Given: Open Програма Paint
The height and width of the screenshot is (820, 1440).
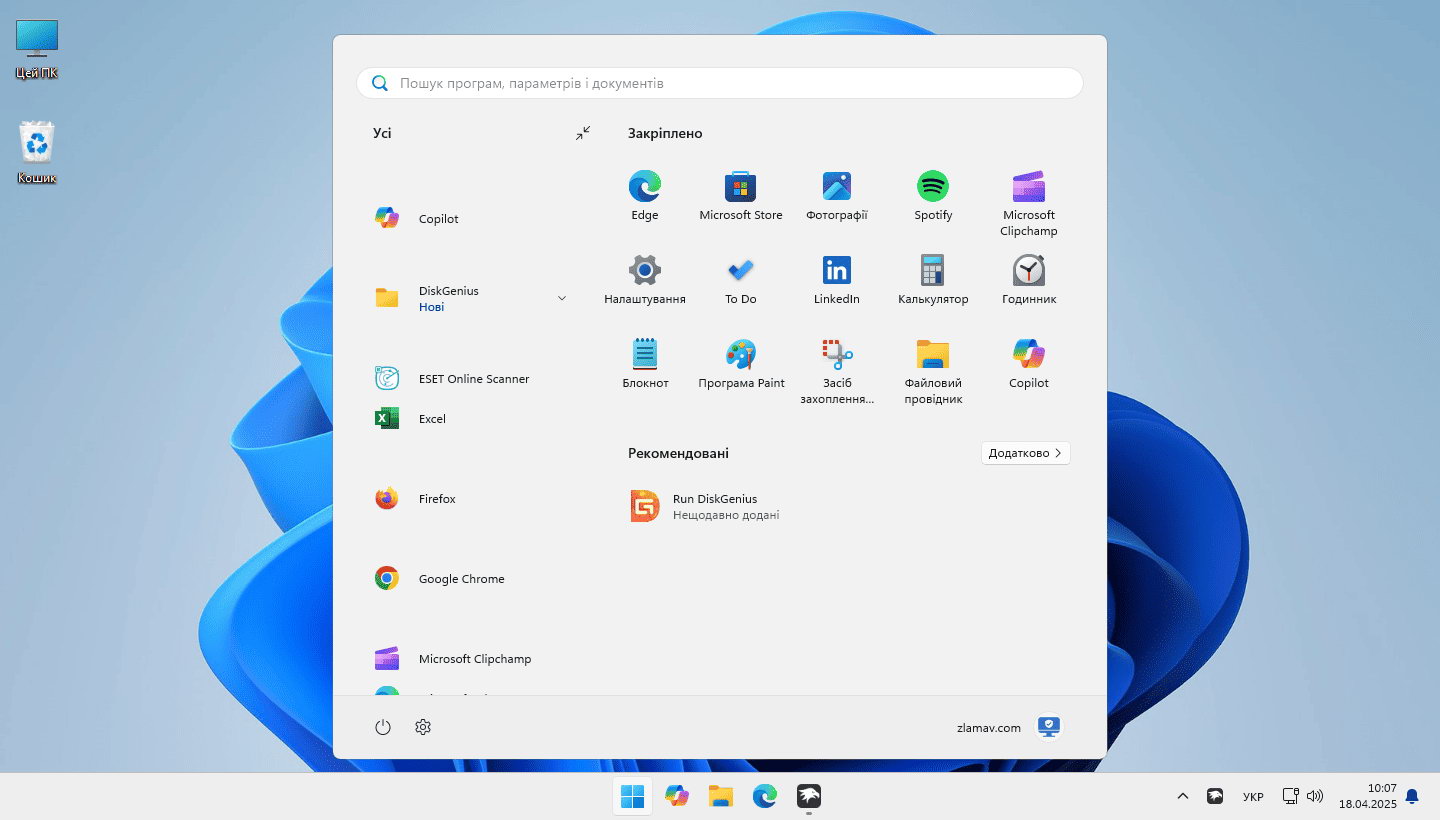Looking at the screenshot, I should click(741, 364).
